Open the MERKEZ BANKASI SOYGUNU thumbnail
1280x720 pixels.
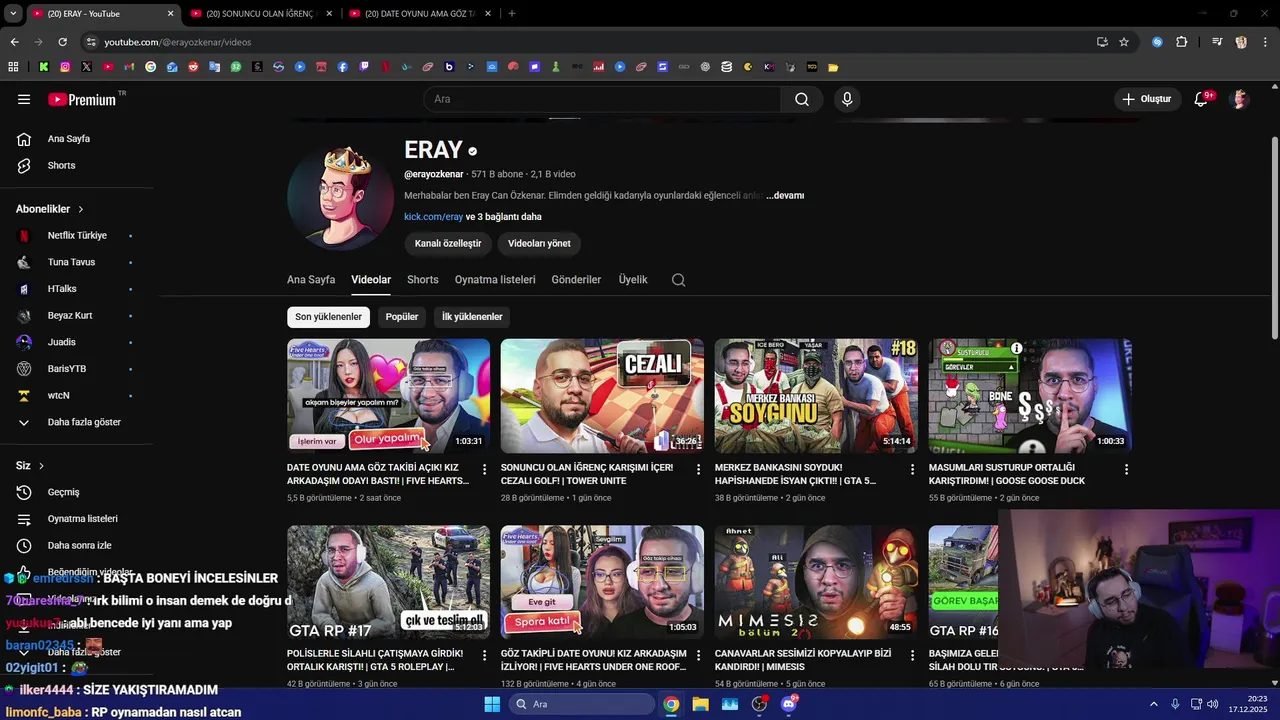pos(816,395)
